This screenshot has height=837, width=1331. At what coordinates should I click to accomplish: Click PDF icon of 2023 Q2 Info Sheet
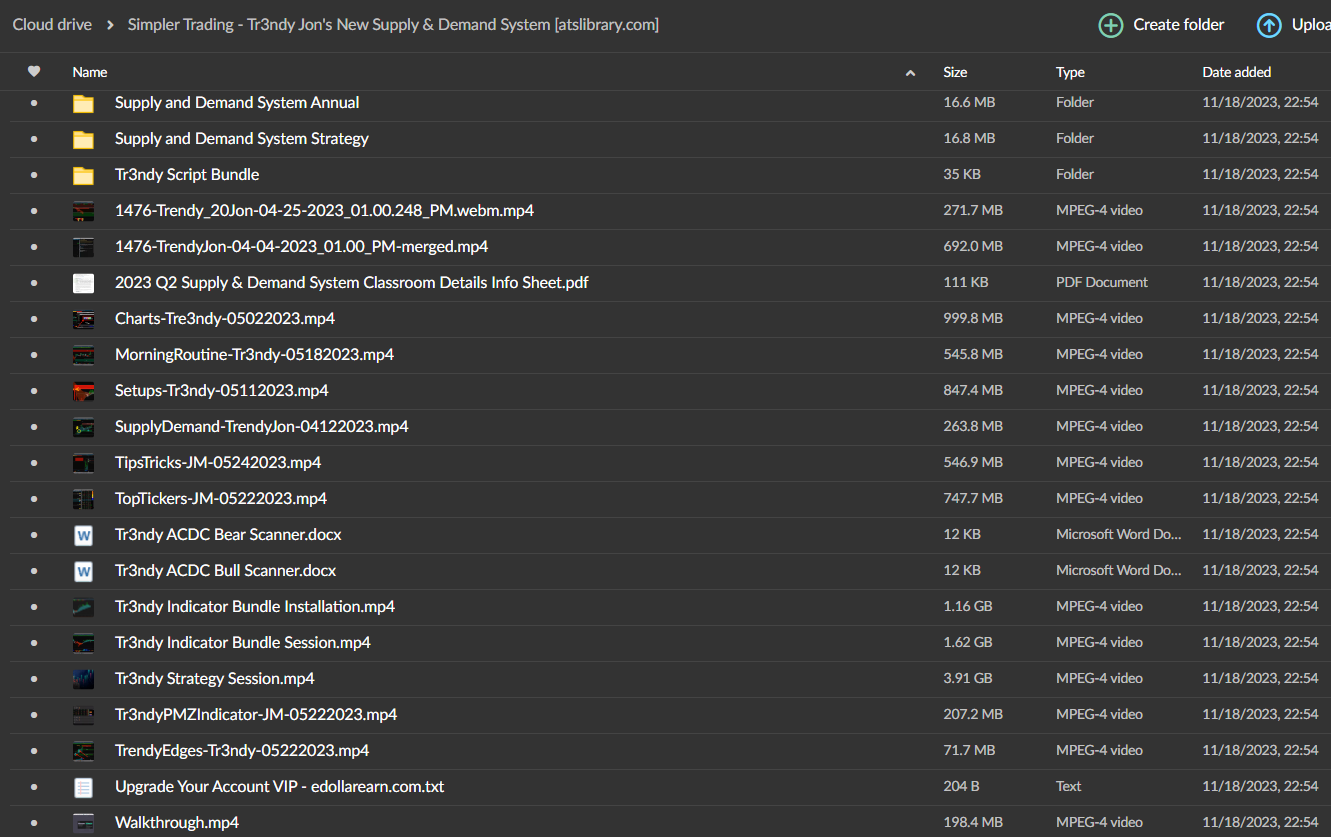(83, 283)
